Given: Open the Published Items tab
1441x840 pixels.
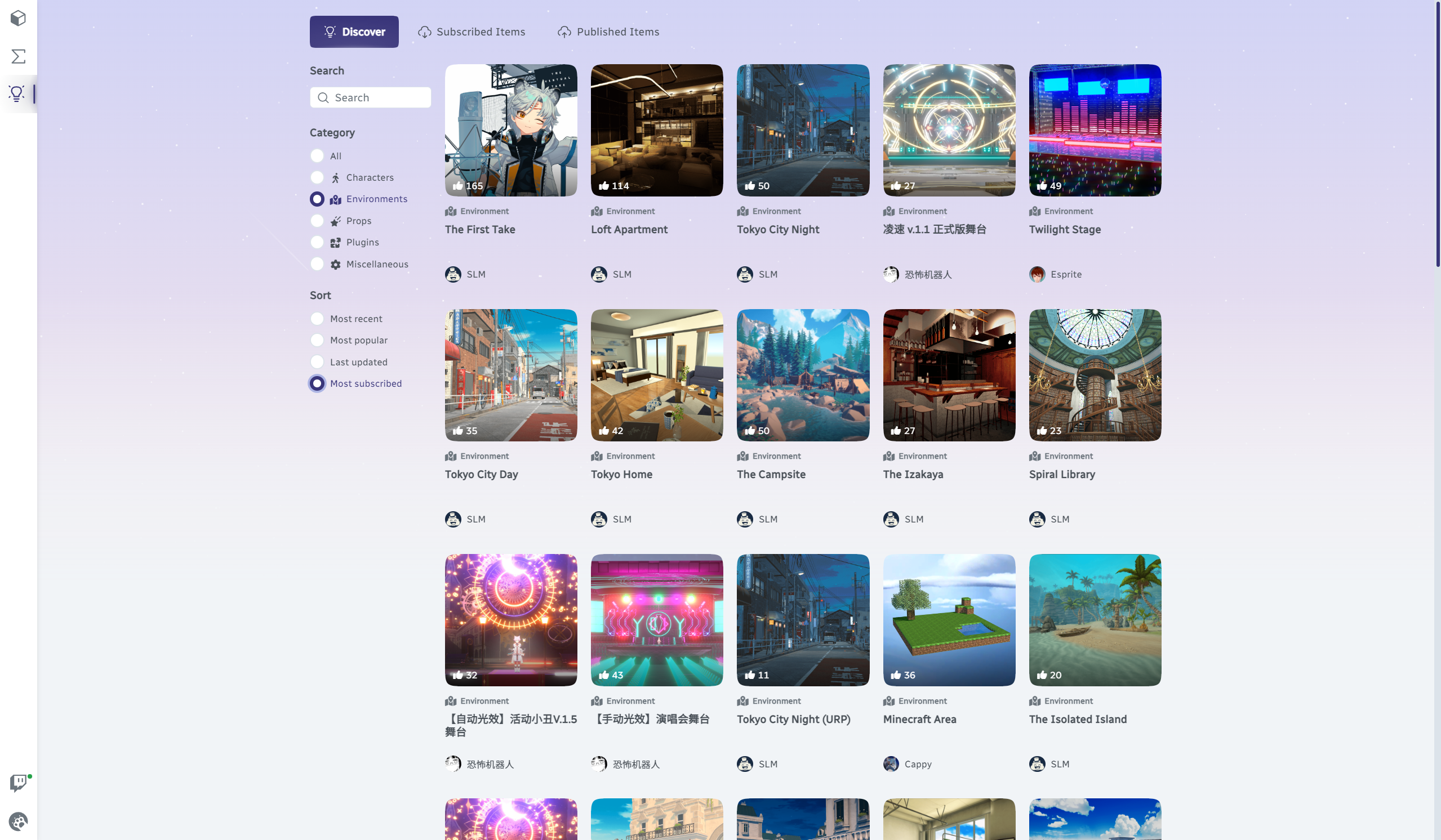Looking at the screenshot, I should 608,32.
